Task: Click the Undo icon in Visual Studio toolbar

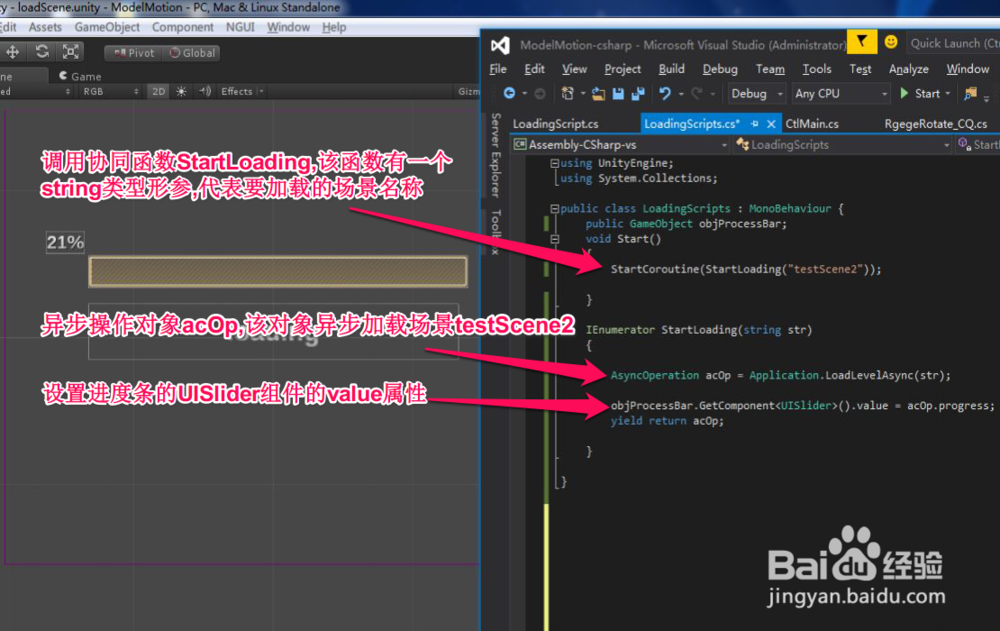Action: pos(663,92)
